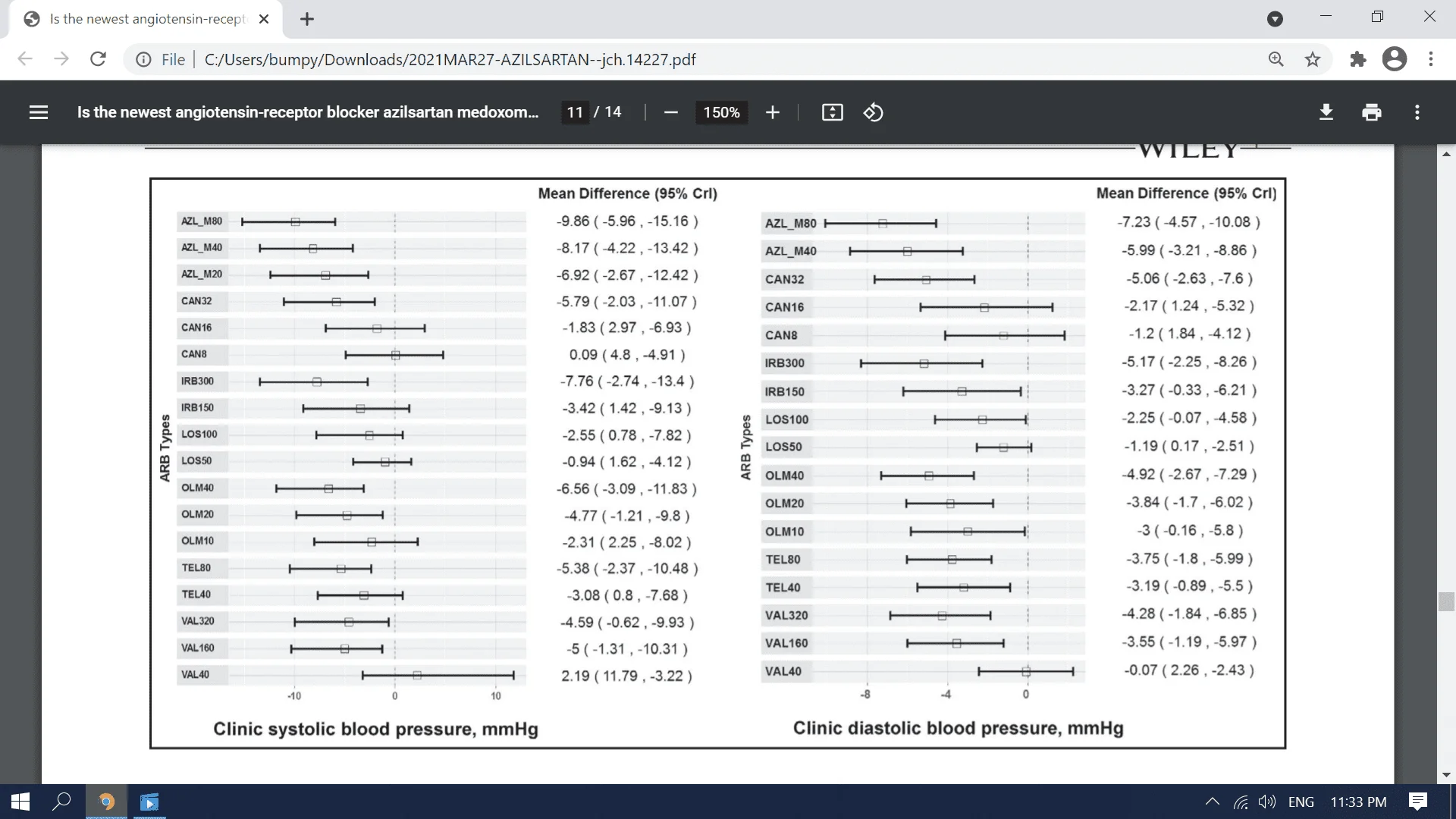Bookmark this page with the star

[x=1313, y=59]
